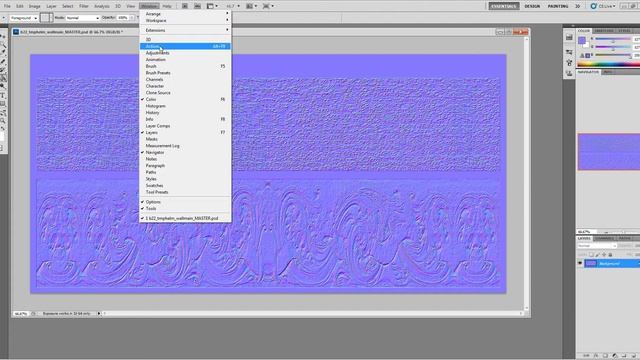Open the tool preset picker
This screenshot has width=640, height=360.
pos(3,18)
